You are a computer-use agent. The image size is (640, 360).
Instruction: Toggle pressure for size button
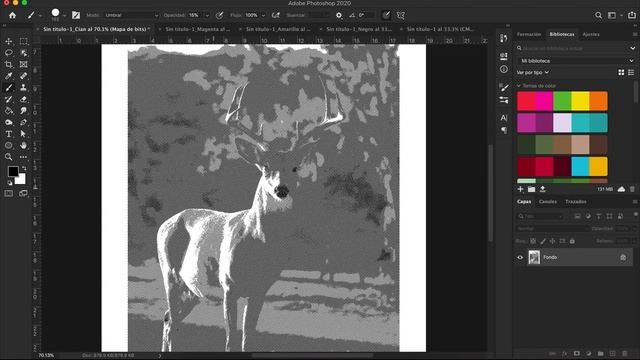point(386,15)
